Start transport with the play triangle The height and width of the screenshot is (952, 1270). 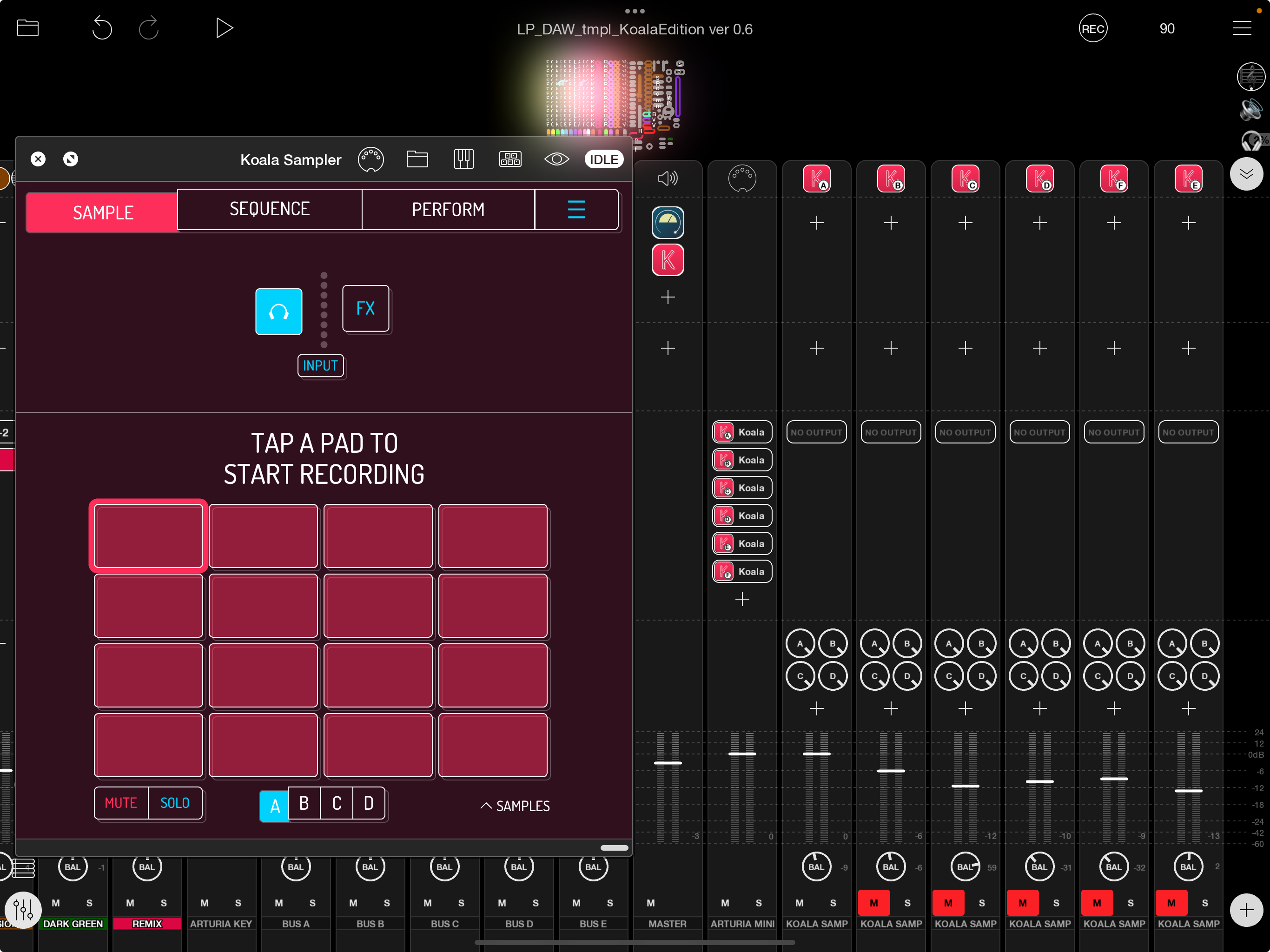tap(224, 28)
